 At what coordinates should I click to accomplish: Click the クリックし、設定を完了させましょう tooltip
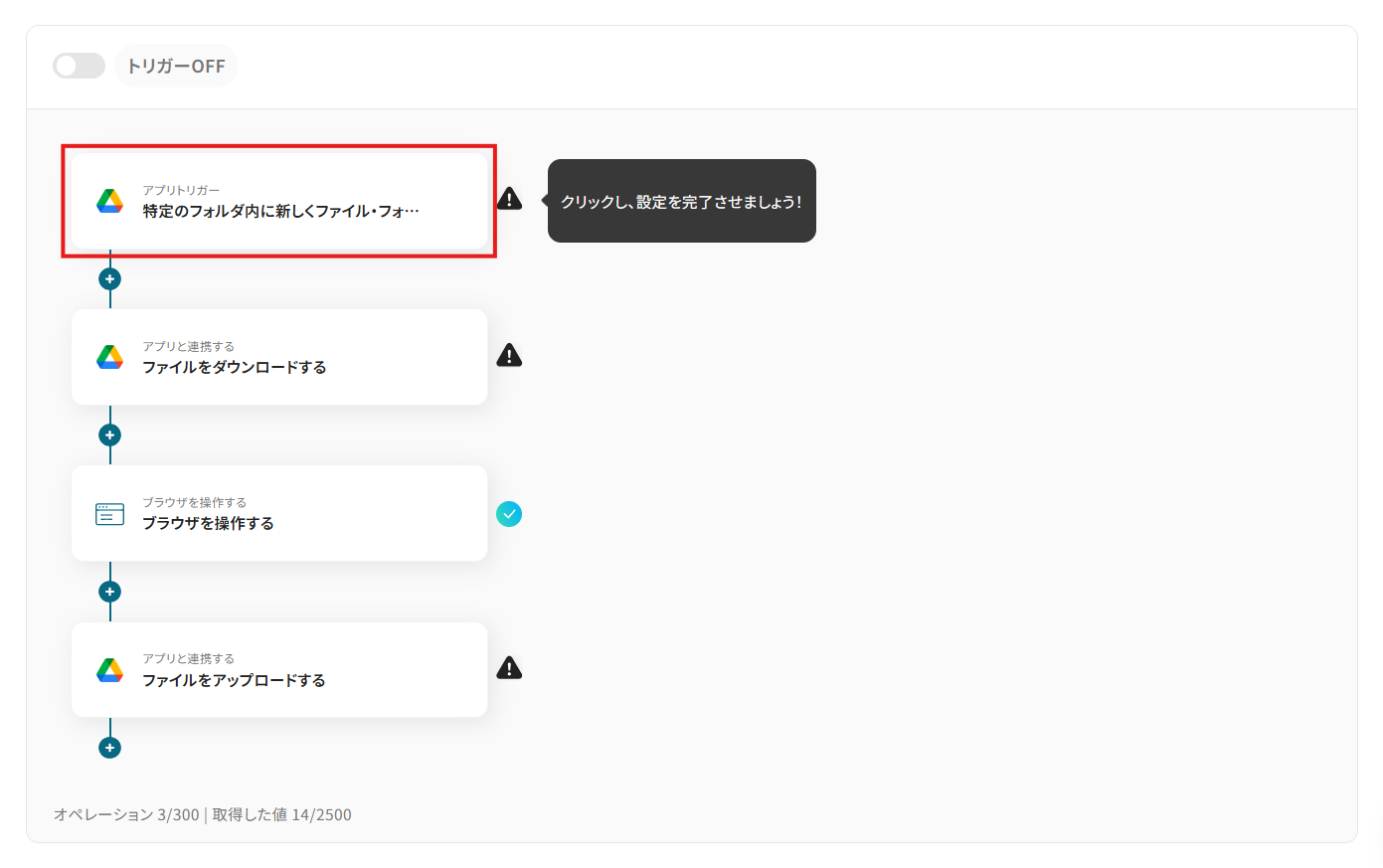pos(681,201)
